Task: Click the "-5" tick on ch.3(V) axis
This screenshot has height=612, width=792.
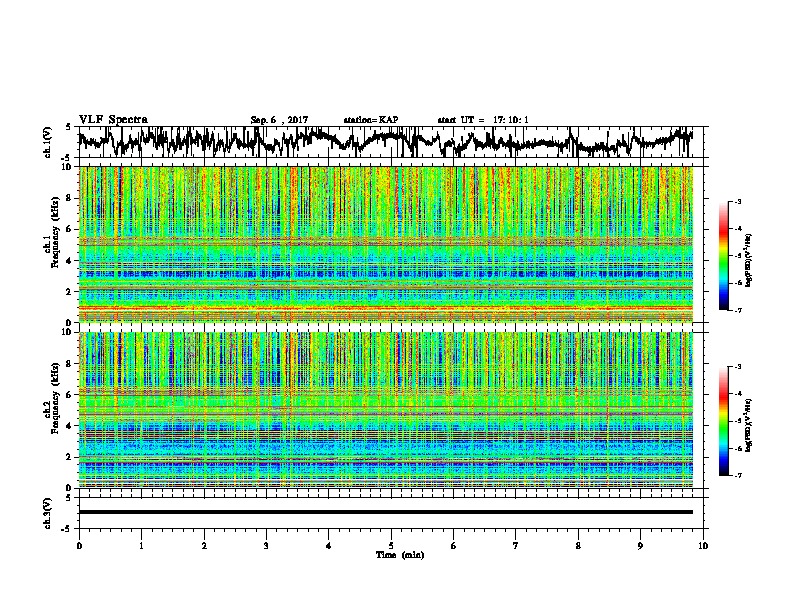Action: pos(66,529)
